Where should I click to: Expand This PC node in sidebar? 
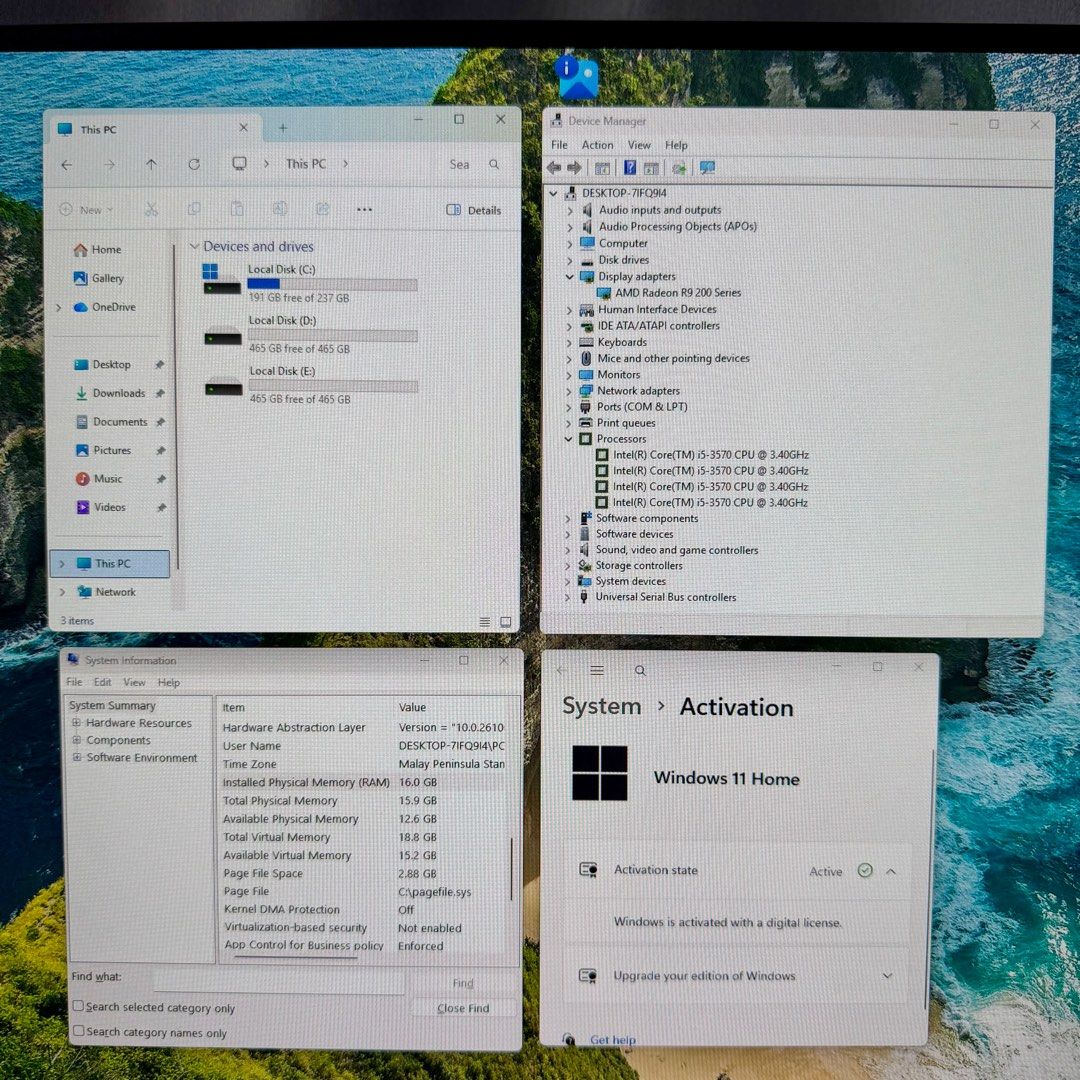(x=62, y=563)
